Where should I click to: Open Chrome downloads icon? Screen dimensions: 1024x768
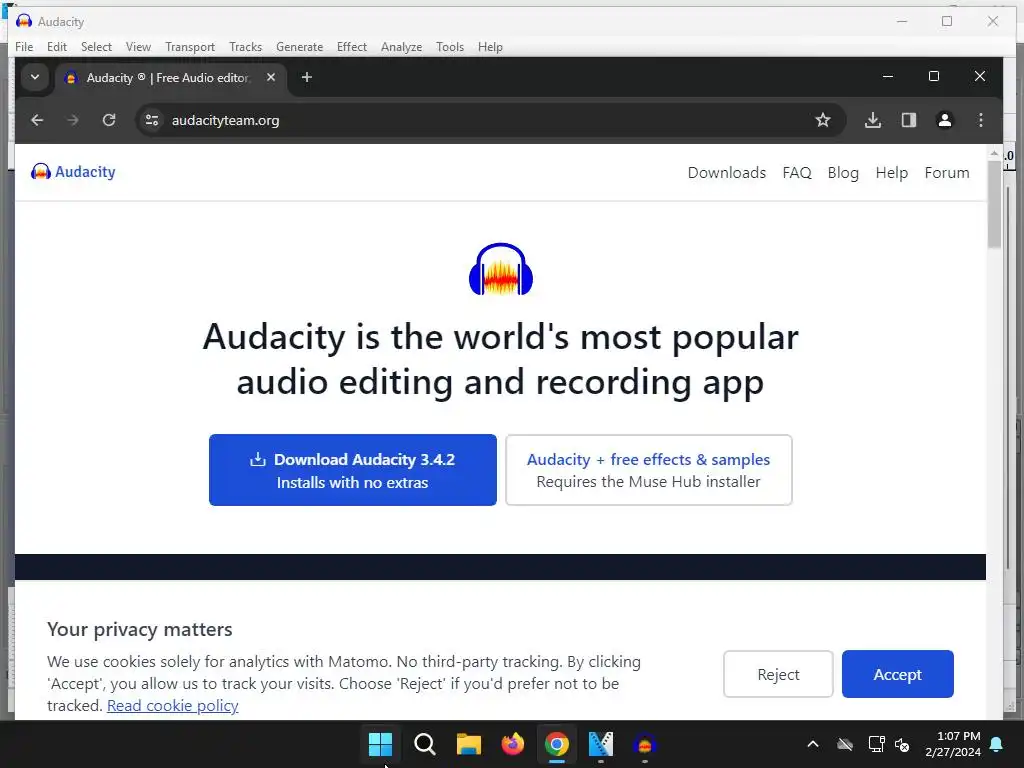click(873, 120)
